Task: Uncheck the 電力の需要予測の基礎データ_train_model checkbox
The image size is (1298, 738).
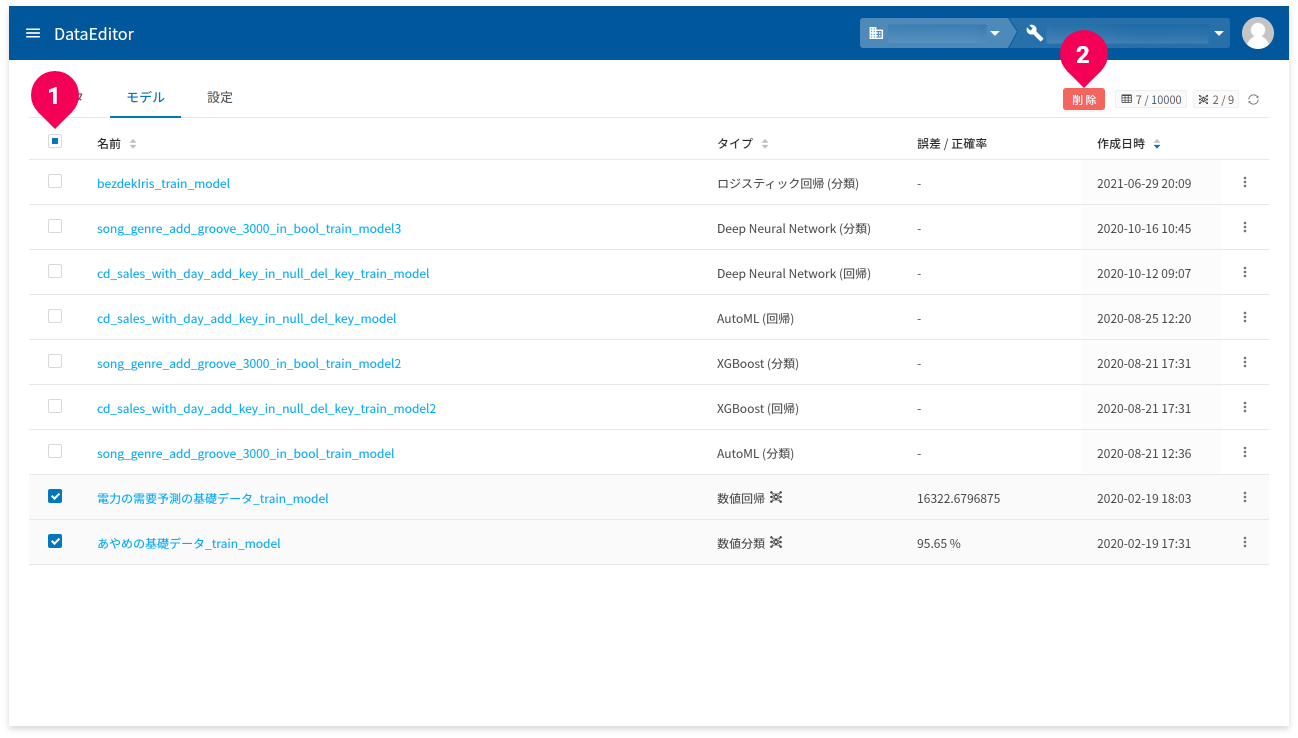Action: click(55, 496)
